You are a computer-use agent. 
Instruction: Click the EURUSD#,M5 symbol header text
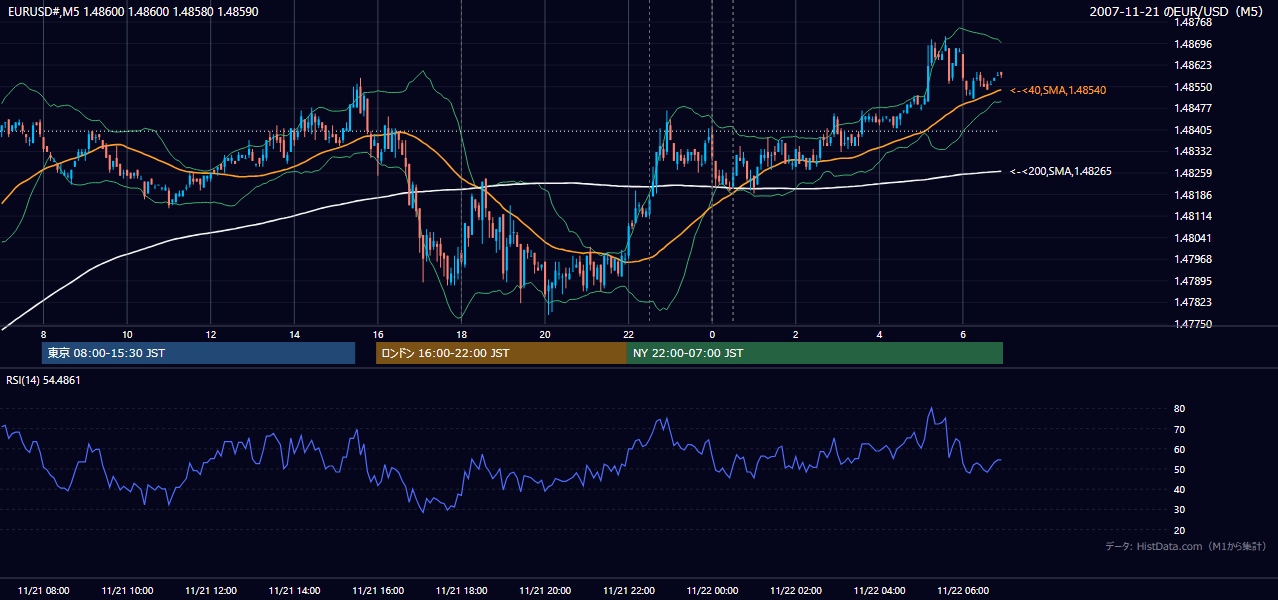pyautogui.click(x=131, y=11)
